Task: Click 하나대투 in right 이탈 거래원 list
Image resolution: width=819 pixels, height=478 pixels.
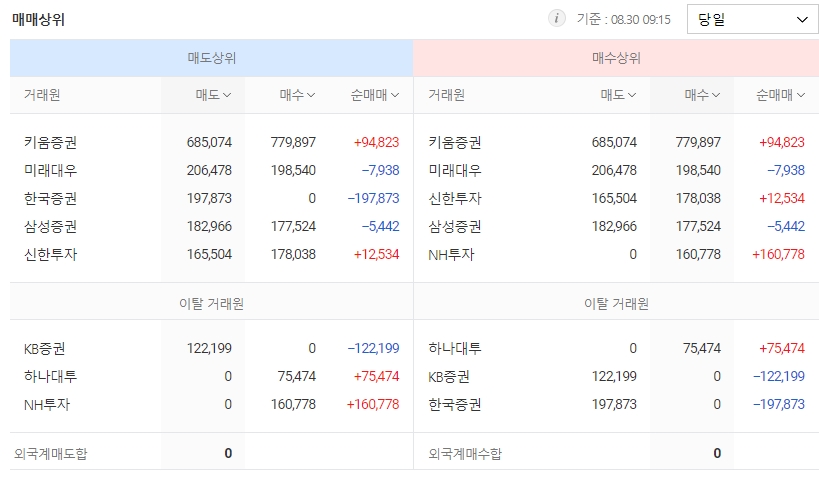Action: [455, 348]
